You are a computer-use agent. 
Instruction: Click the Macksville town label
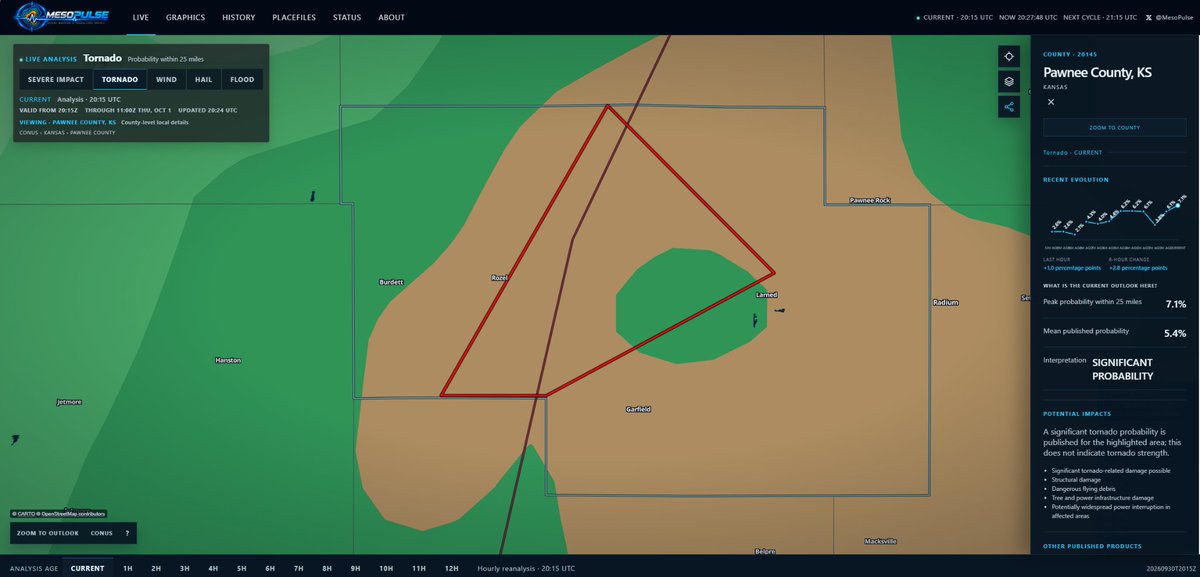(x=879, y=541)
